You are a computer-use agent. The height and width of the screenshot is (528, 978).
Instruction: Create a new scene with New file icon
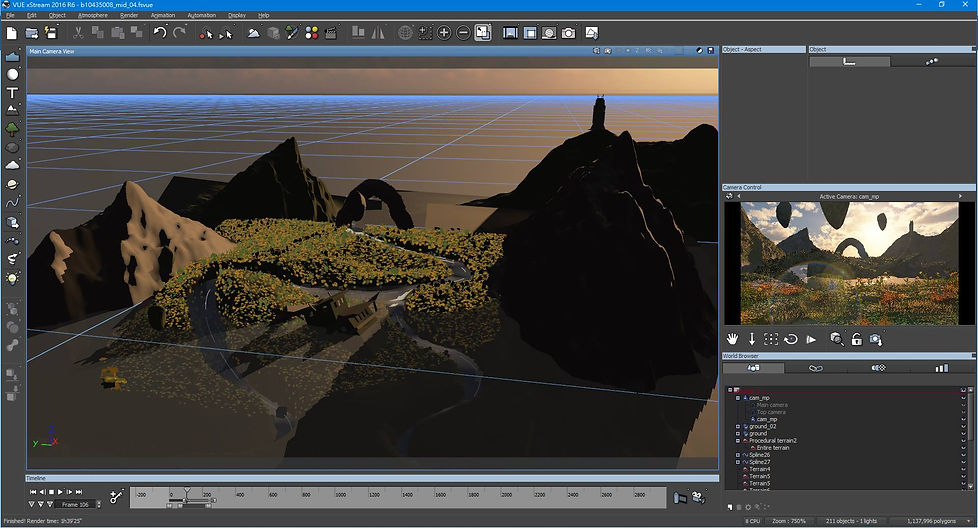(12, 33)
